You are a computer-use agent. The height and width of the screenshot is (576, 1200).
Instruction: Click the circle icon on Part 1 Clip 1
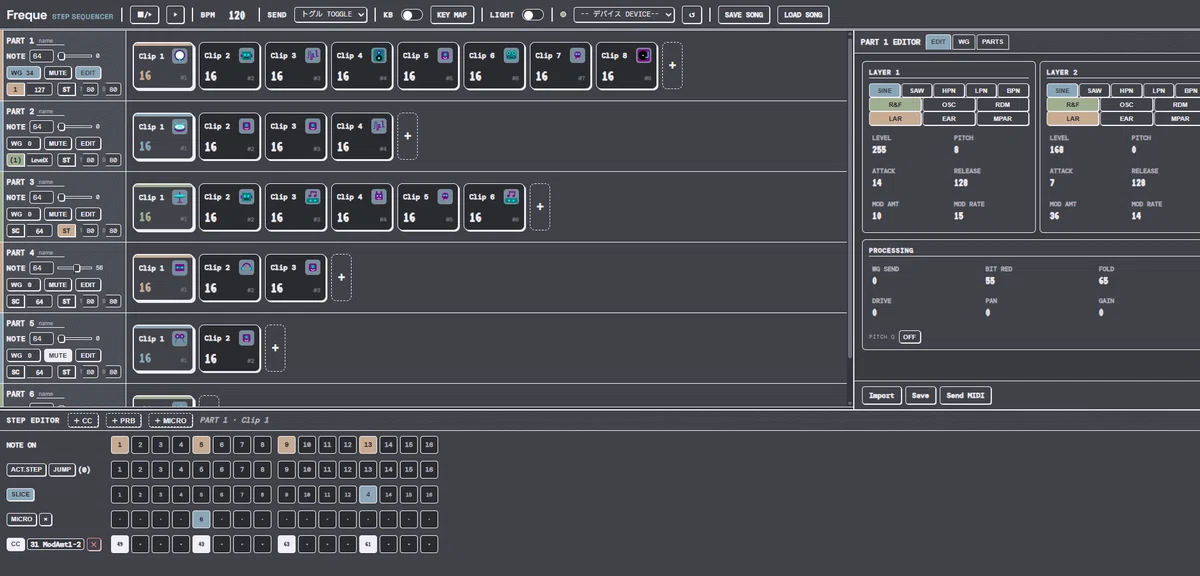click(179, 56)
